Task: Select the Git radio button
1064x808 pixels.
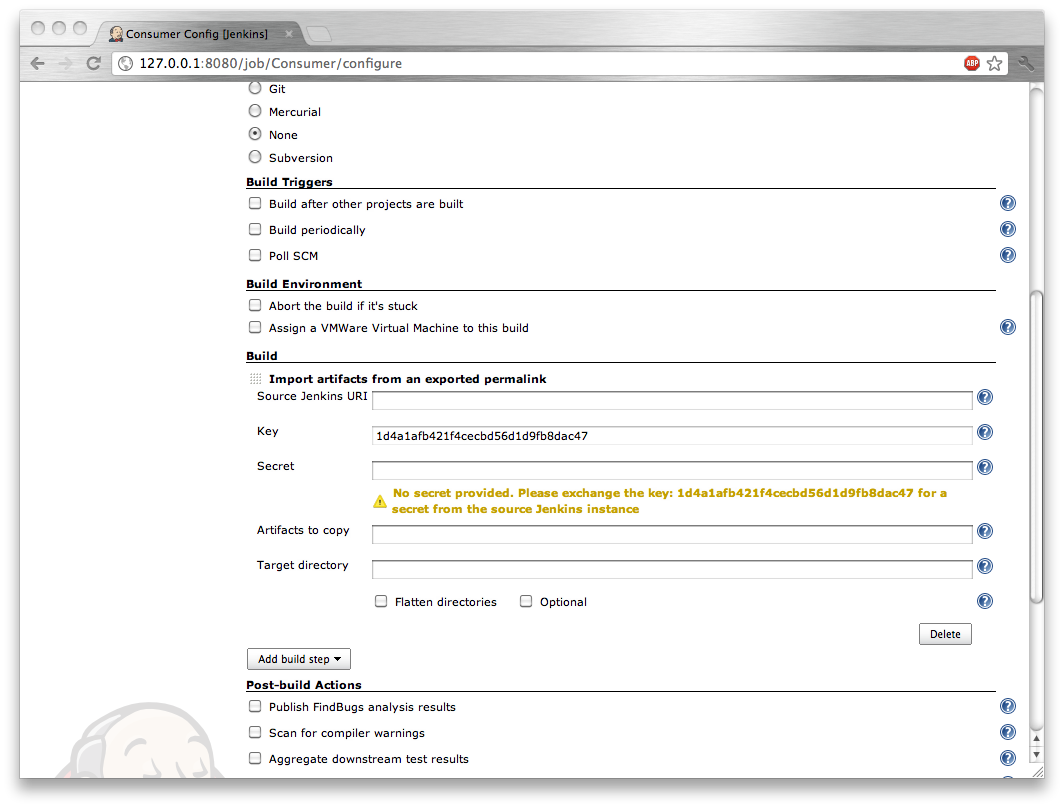Action: click(254, 88)
